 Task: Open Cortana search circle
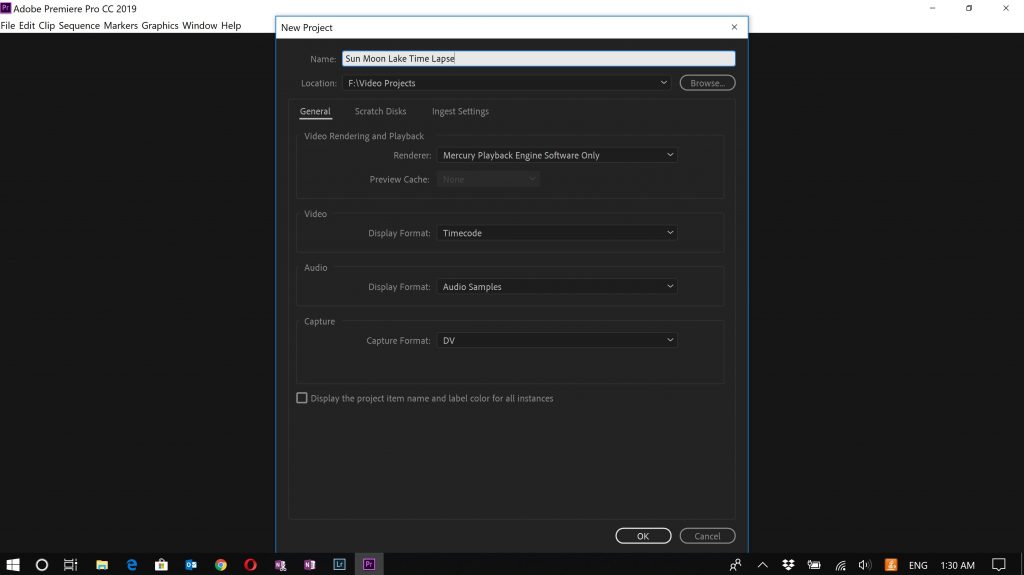[42, 565]
